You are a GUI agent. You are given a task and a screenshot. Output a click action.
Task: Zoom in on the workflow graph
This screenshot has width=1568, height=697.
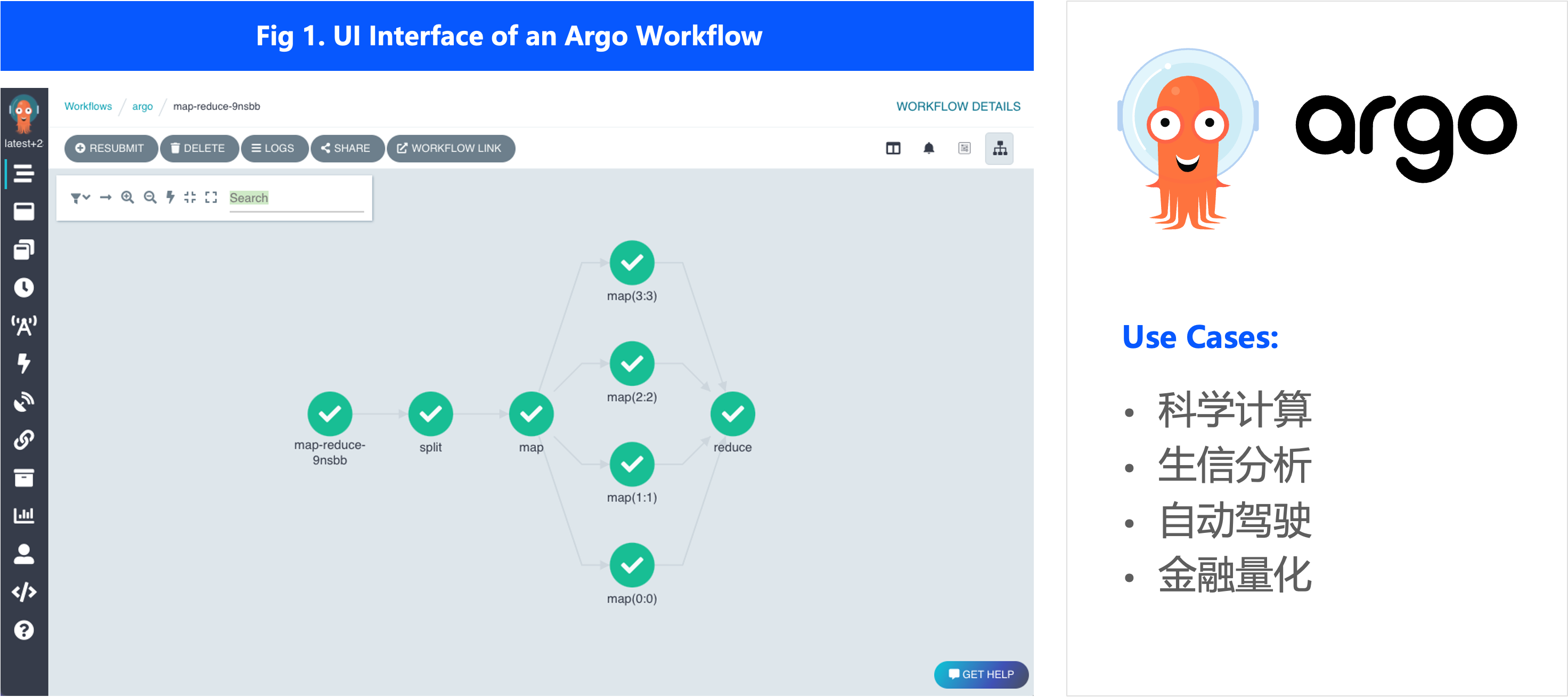point(127,197)
